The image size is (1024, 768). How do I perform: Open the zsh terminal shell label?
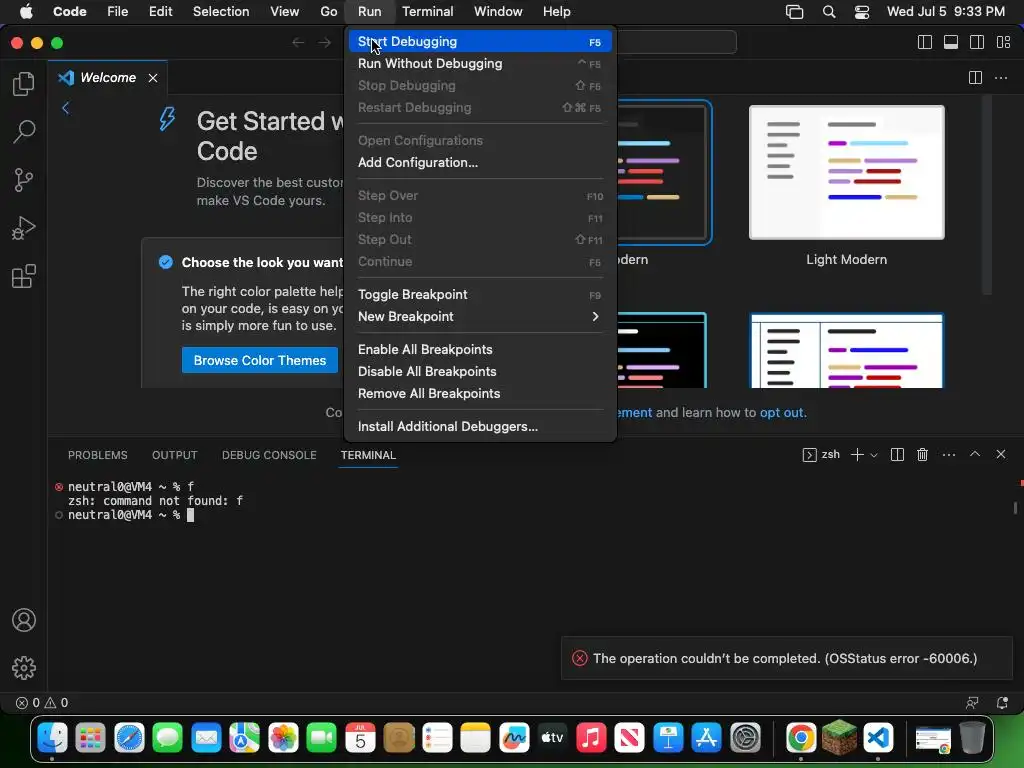pos(821,455)
